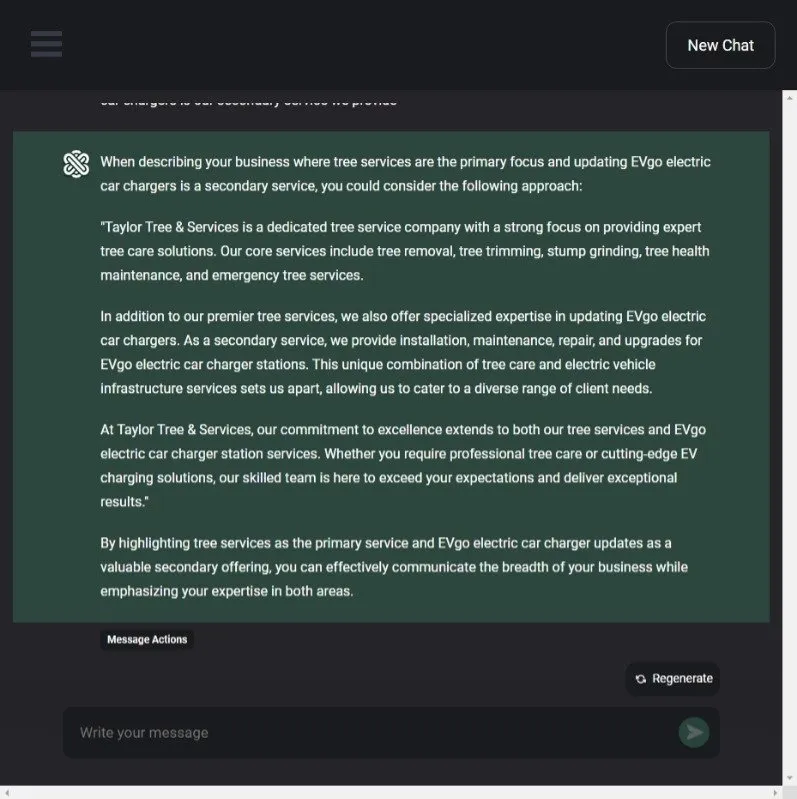The width and height of the screenshot is (797, 799).
Task: Click the horizontal scrollbar right arrow
Action: (x=773, y=792)
